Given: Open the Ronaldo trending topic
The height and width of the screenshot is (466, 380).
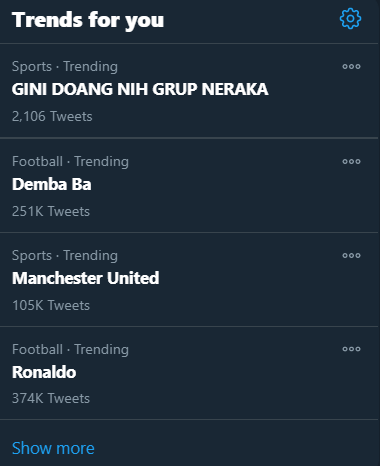Looking at the screenshot, I should 44,372.
